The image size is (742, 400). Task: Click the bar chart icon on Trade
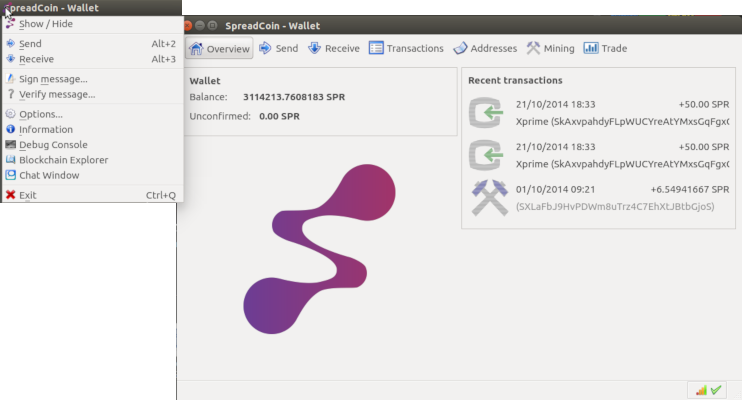(x=591, y=48)
